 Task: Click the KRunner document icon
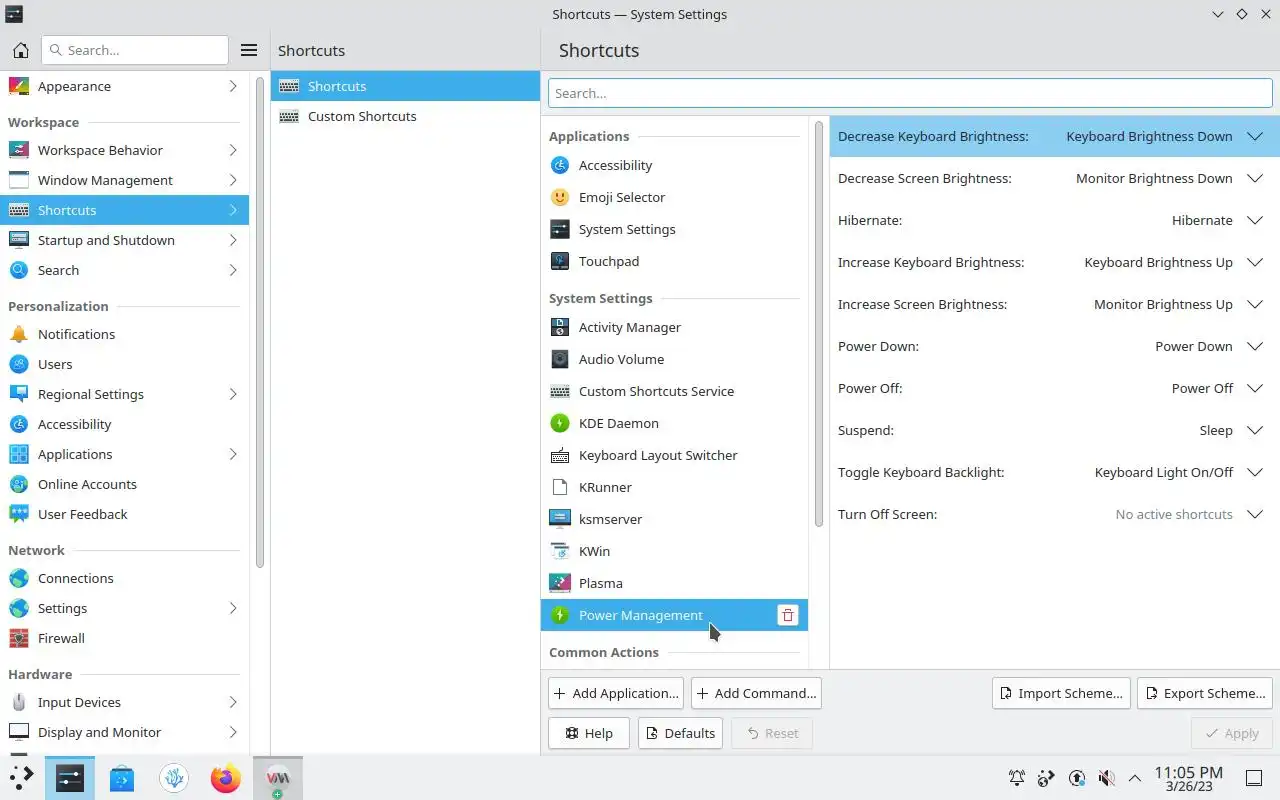click(560, 487)
